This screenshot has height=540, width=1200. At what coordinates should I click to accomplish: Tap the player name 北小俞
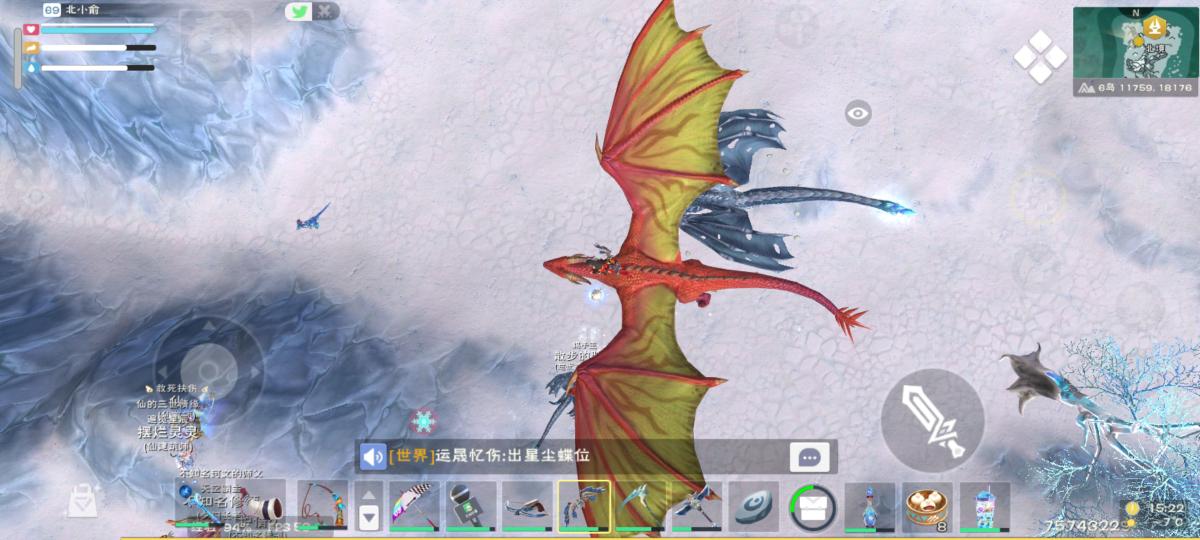(x=82, y=10)
